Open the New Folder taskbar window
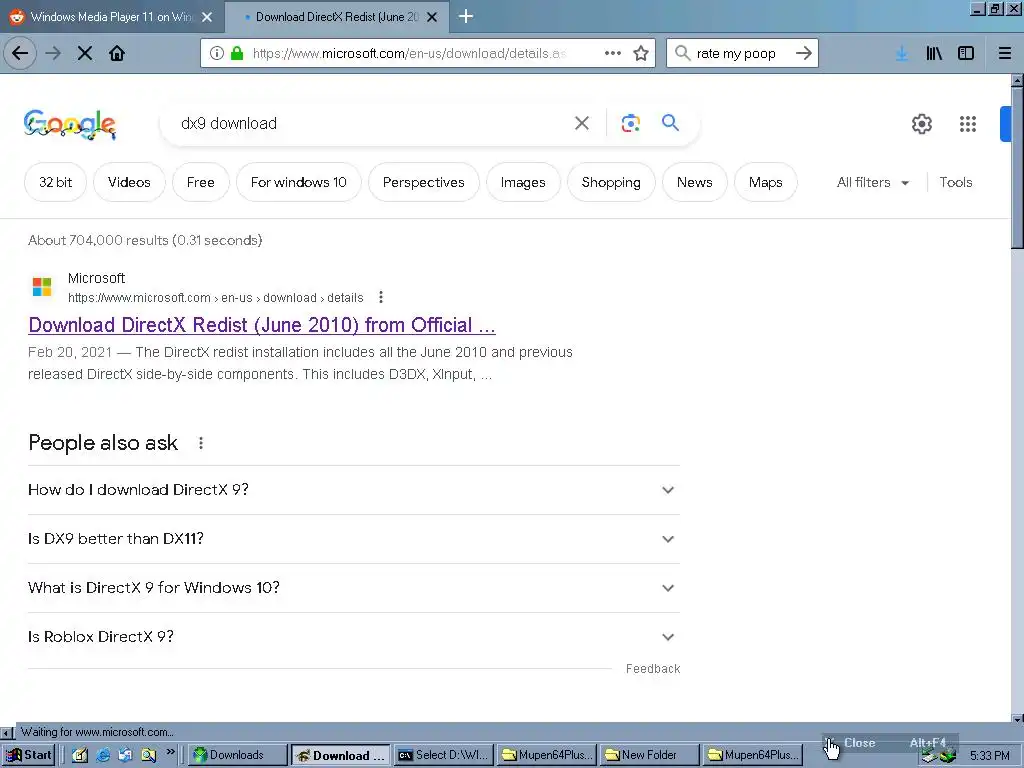This screenshot has height=768, width=1024. (649, 756)
